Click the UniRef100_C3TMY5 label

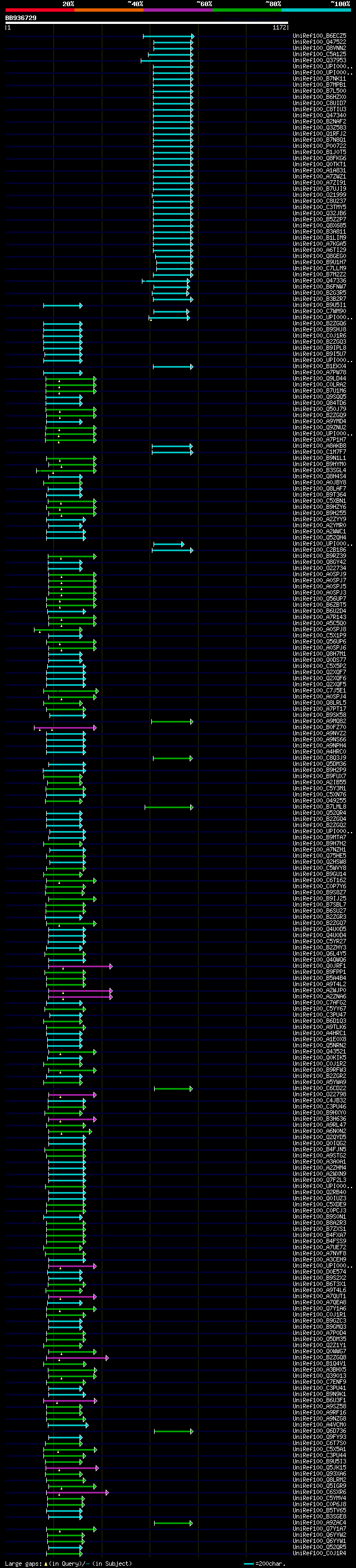pos(319,207)
